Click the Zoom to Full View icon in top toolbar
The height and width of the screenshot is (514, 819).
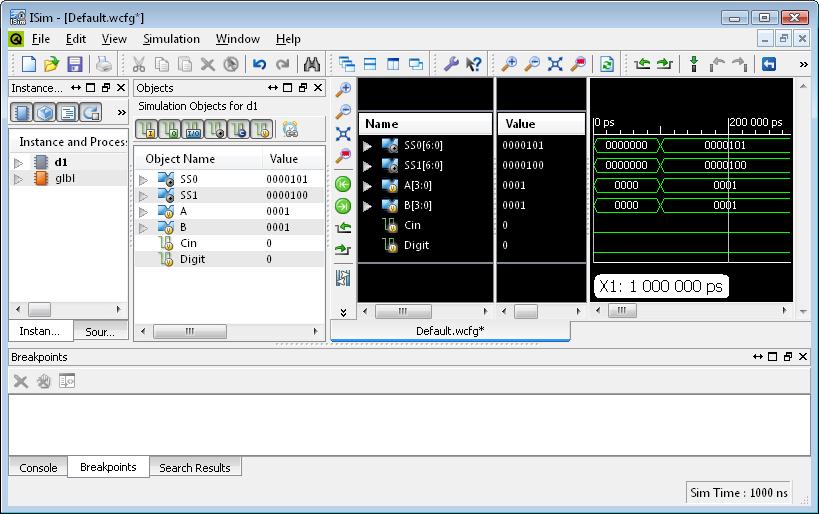click(x=555, y=64)
